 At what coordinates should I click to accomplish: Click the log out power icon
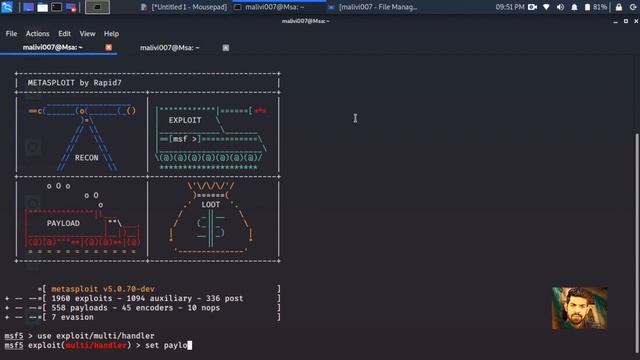tap(633, 7)
